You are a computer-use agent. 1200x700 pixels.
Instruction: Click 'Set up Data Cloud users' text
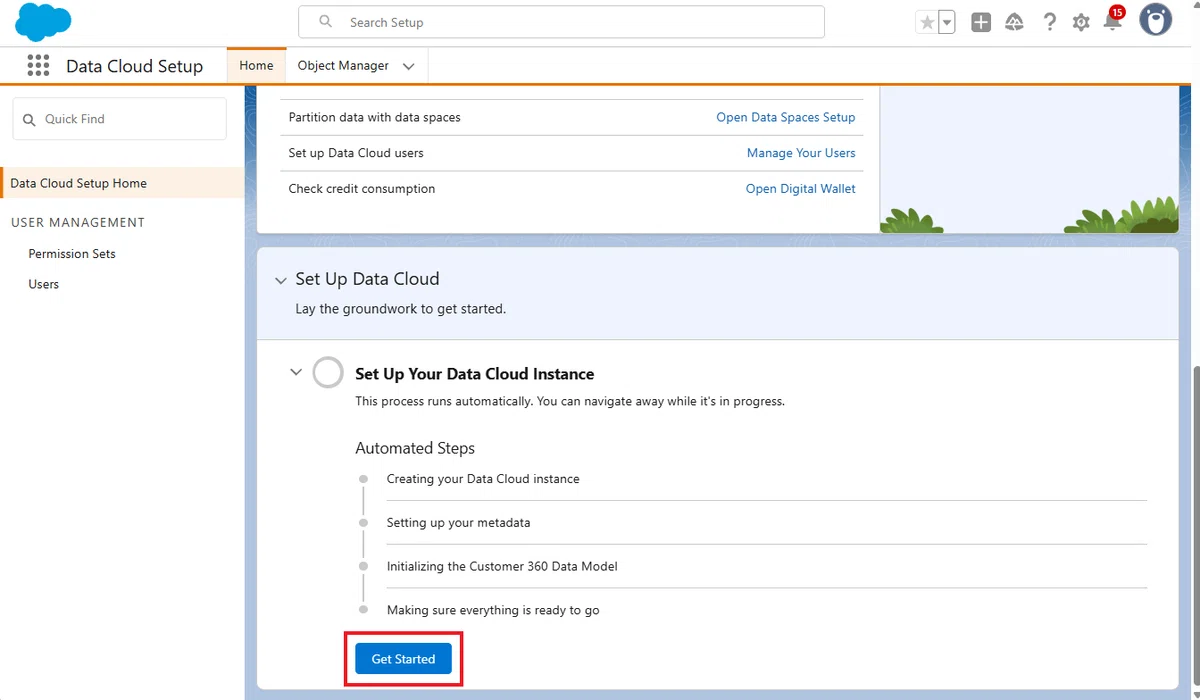356,153
